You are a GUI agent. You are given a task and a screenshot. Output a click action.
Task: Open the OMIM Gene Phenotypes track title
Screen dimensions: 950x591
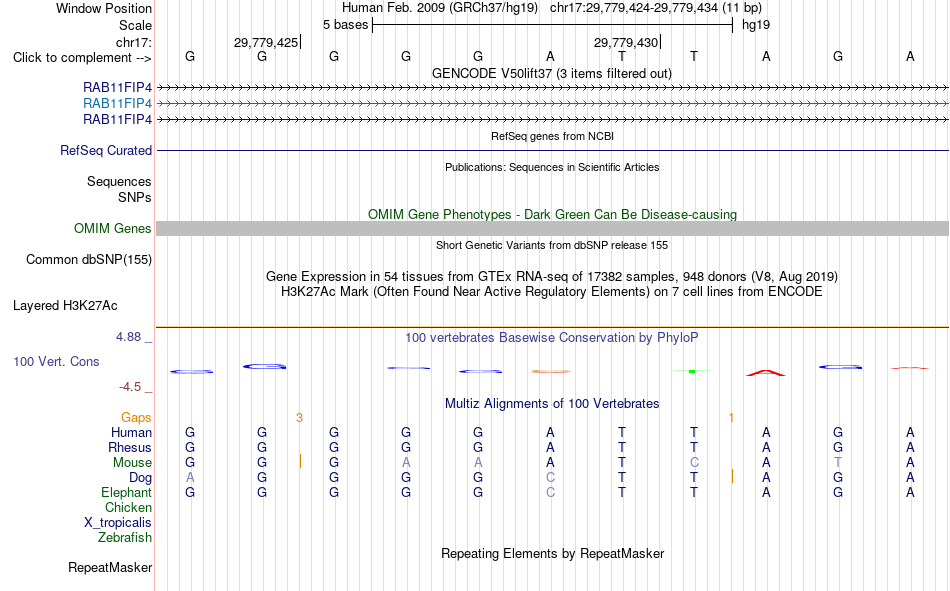(x=552, y=215)
